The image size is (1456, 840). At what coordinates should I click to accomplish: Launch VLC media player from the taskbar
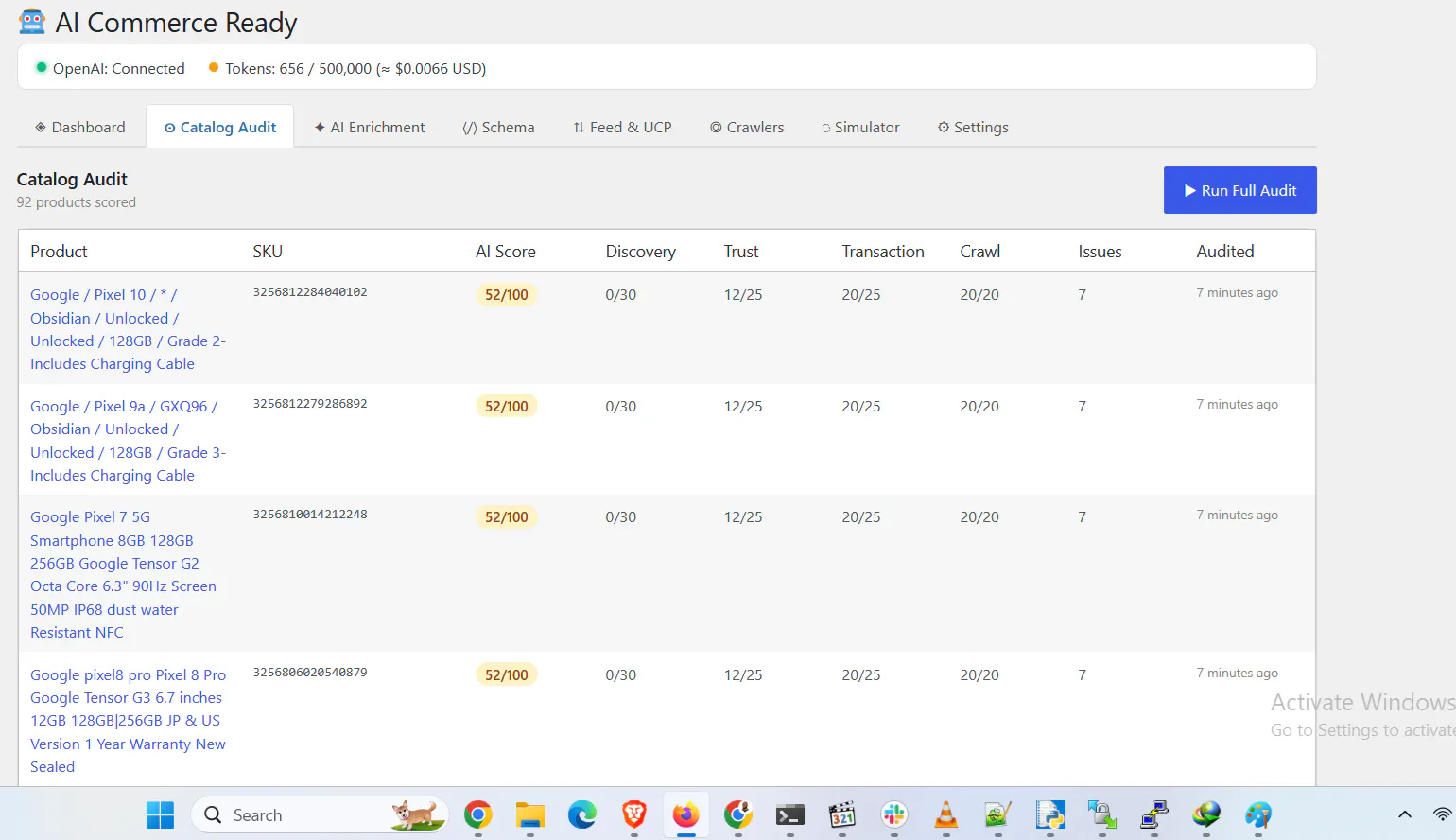click(946, 814)
